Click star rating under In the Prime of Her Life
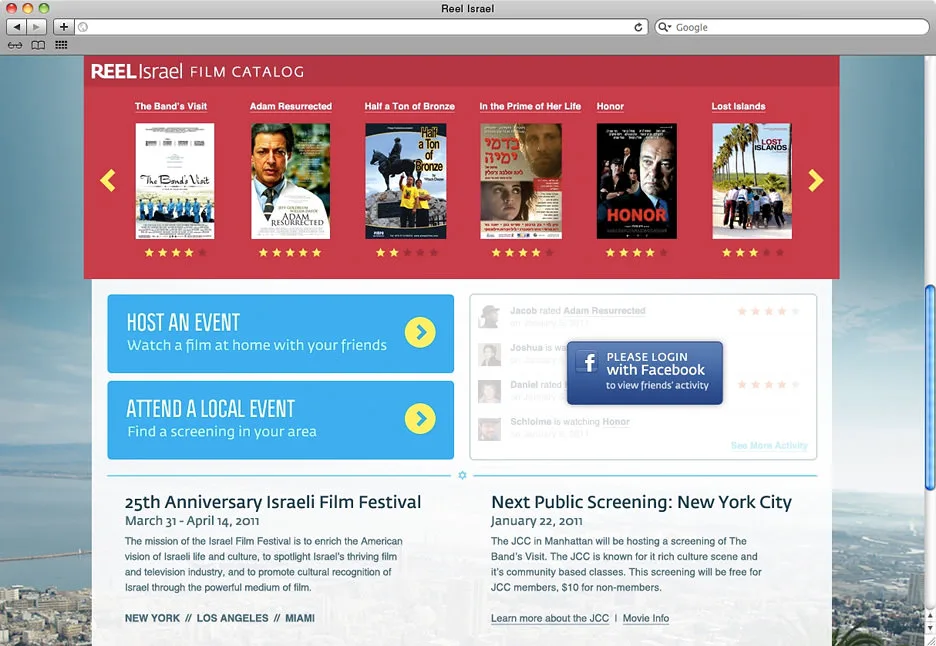 [522, 253]
